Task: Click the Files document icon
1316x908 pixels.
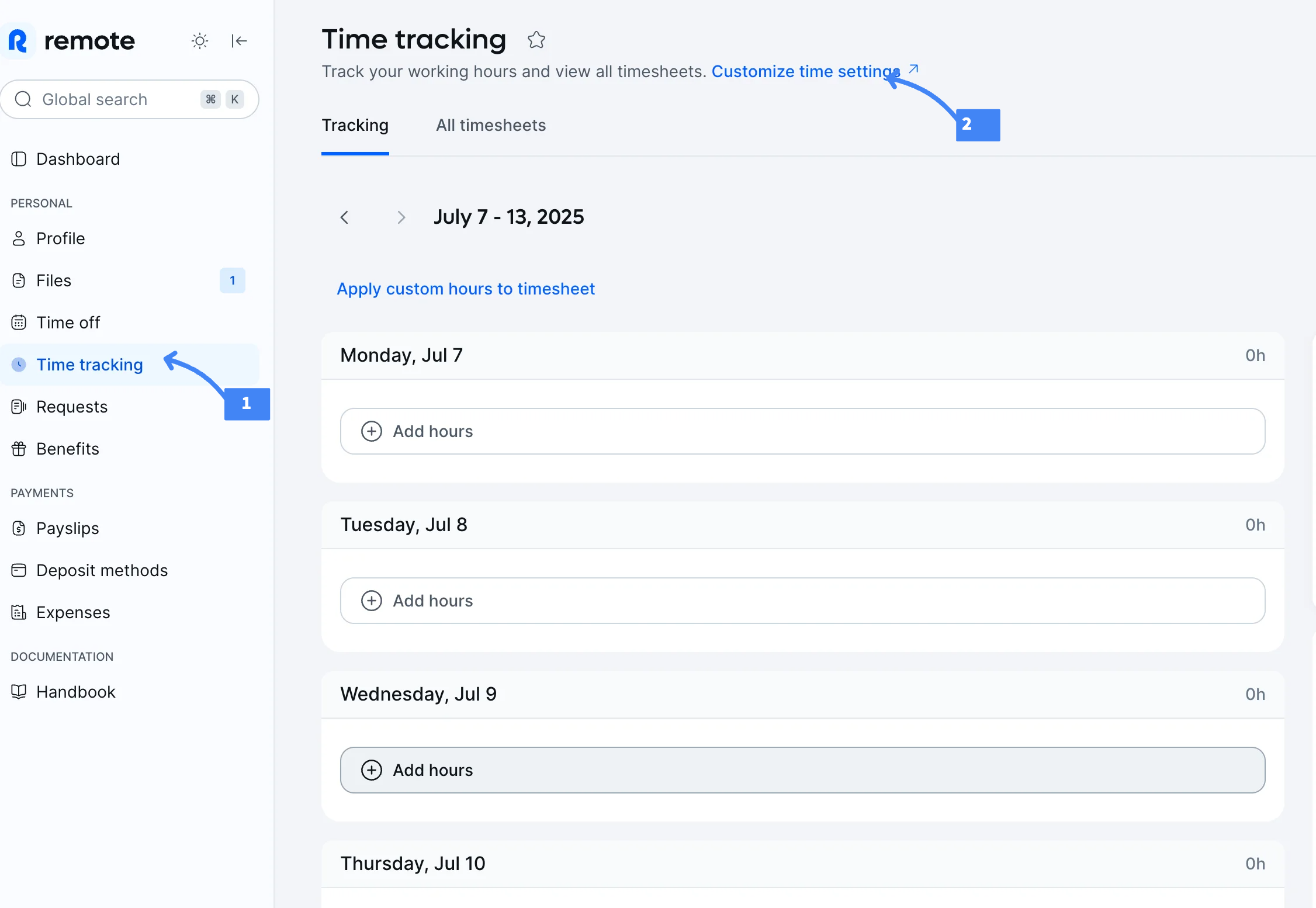Action: coord(19,280)
